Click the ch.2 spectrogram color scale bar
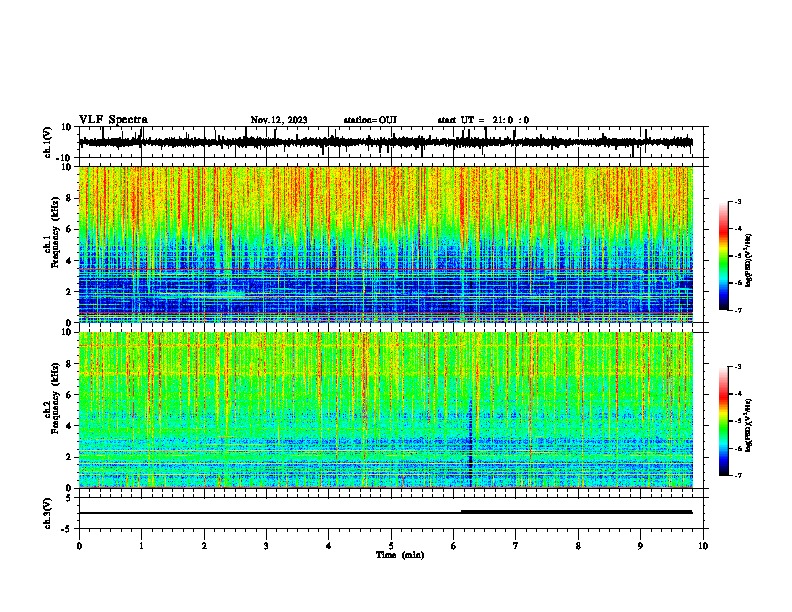The height and width of the screenshot is (612, 792). coord(723,421)
